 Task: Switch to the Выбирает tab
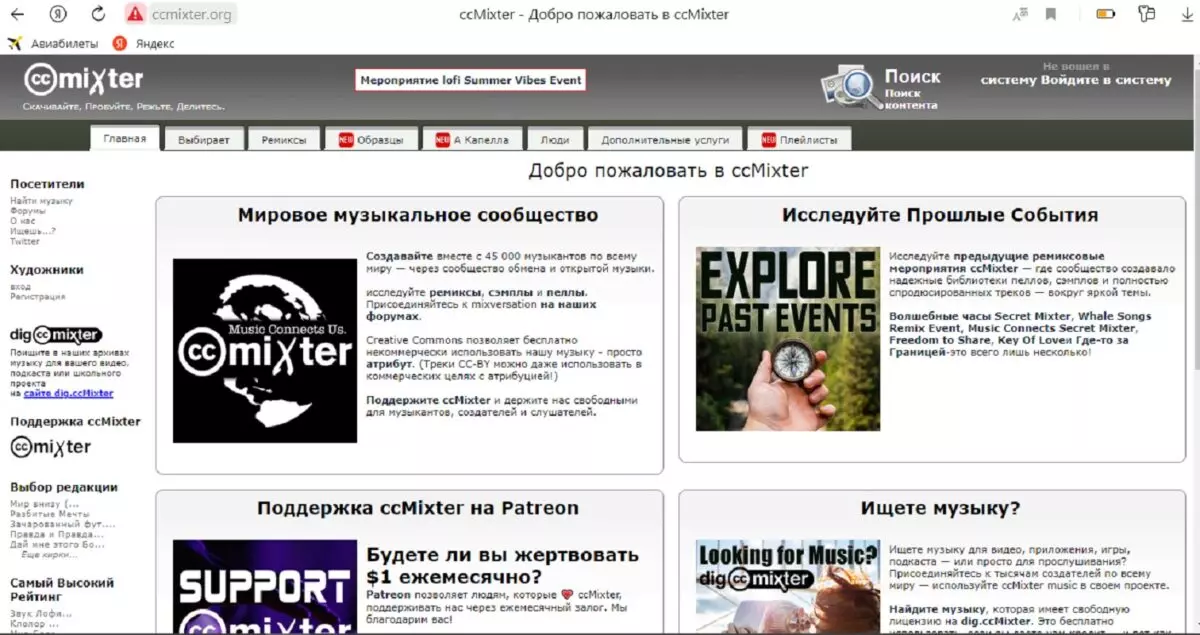click(204, 140)
